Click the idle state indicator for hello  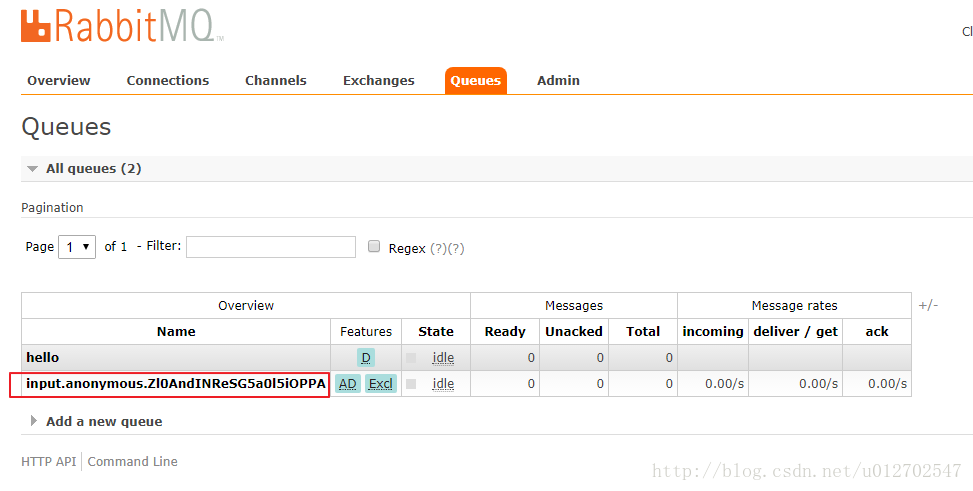pos(443,358)
